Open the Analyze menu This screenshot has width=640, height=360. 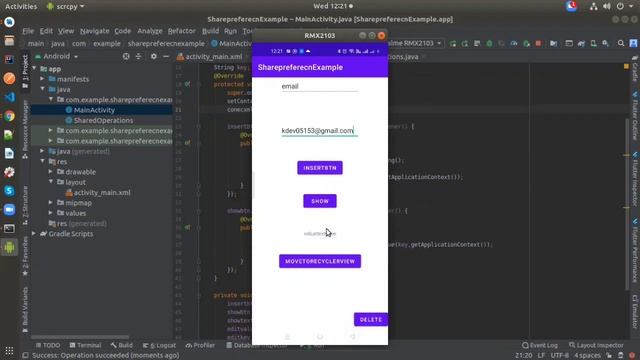(150, 31)
